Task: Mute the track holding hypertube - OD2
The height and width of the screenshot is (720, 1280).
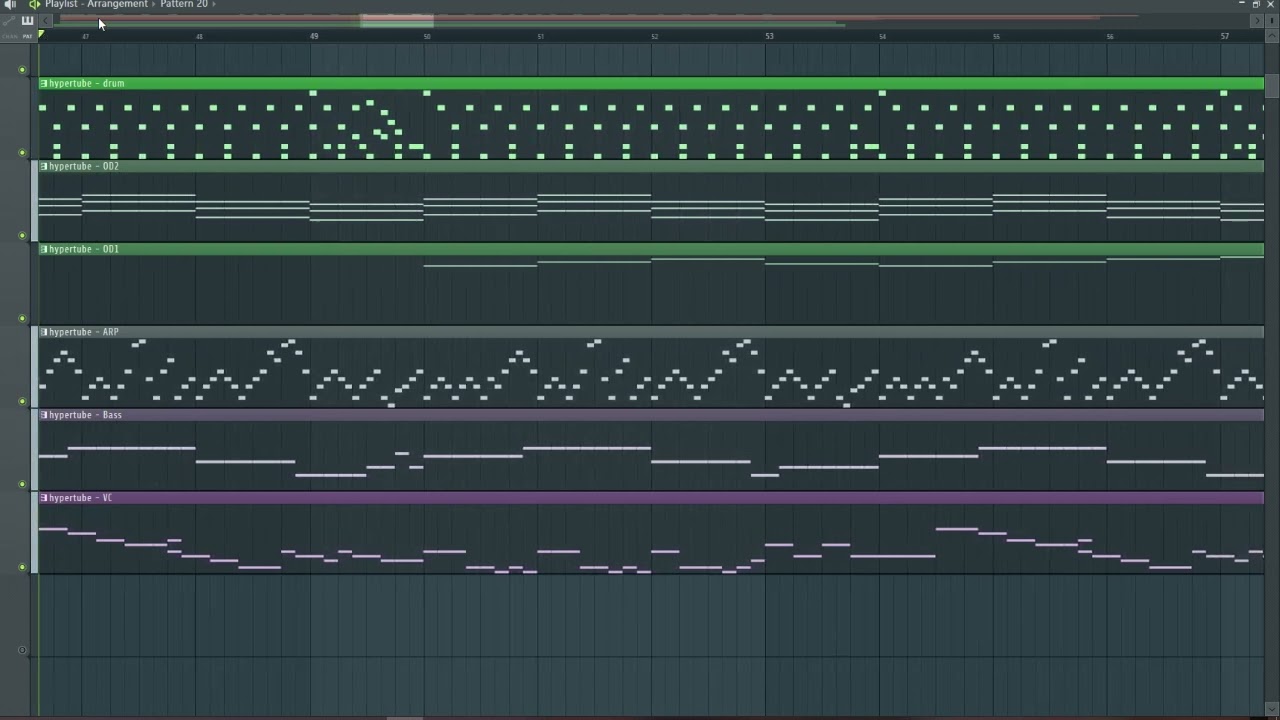Action: (22, 236)
